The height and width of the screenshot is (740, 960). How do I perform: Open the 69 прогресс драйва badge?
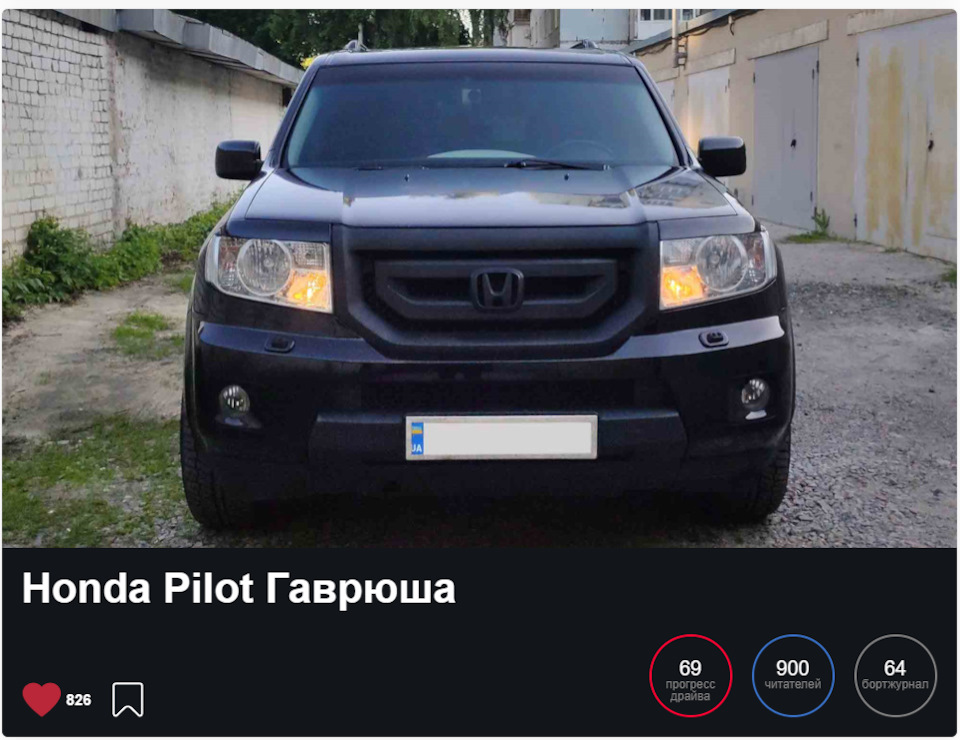click(691, 676)
